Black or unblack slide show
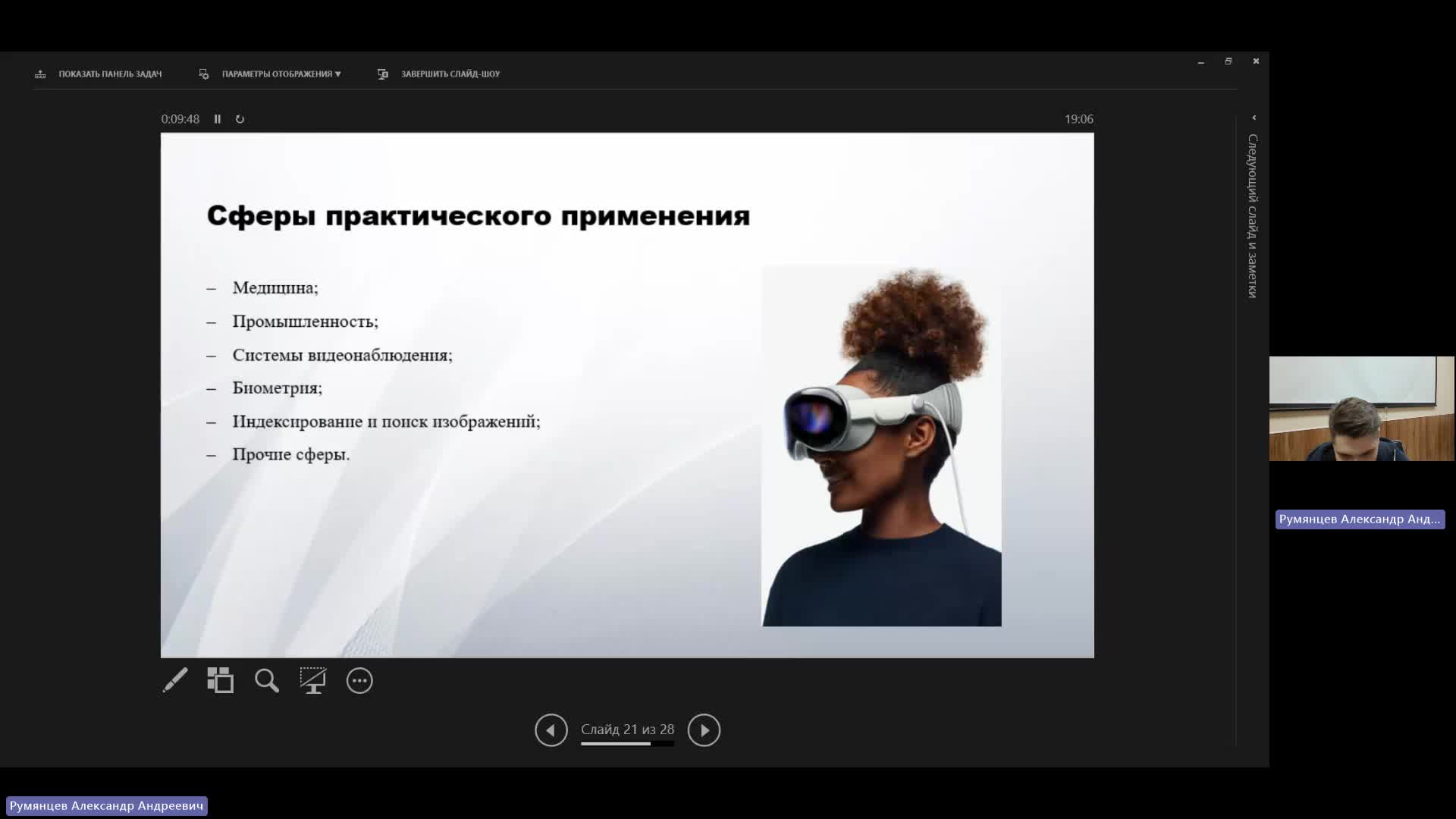Screen dimensions: 1456x819 (312, 680)
